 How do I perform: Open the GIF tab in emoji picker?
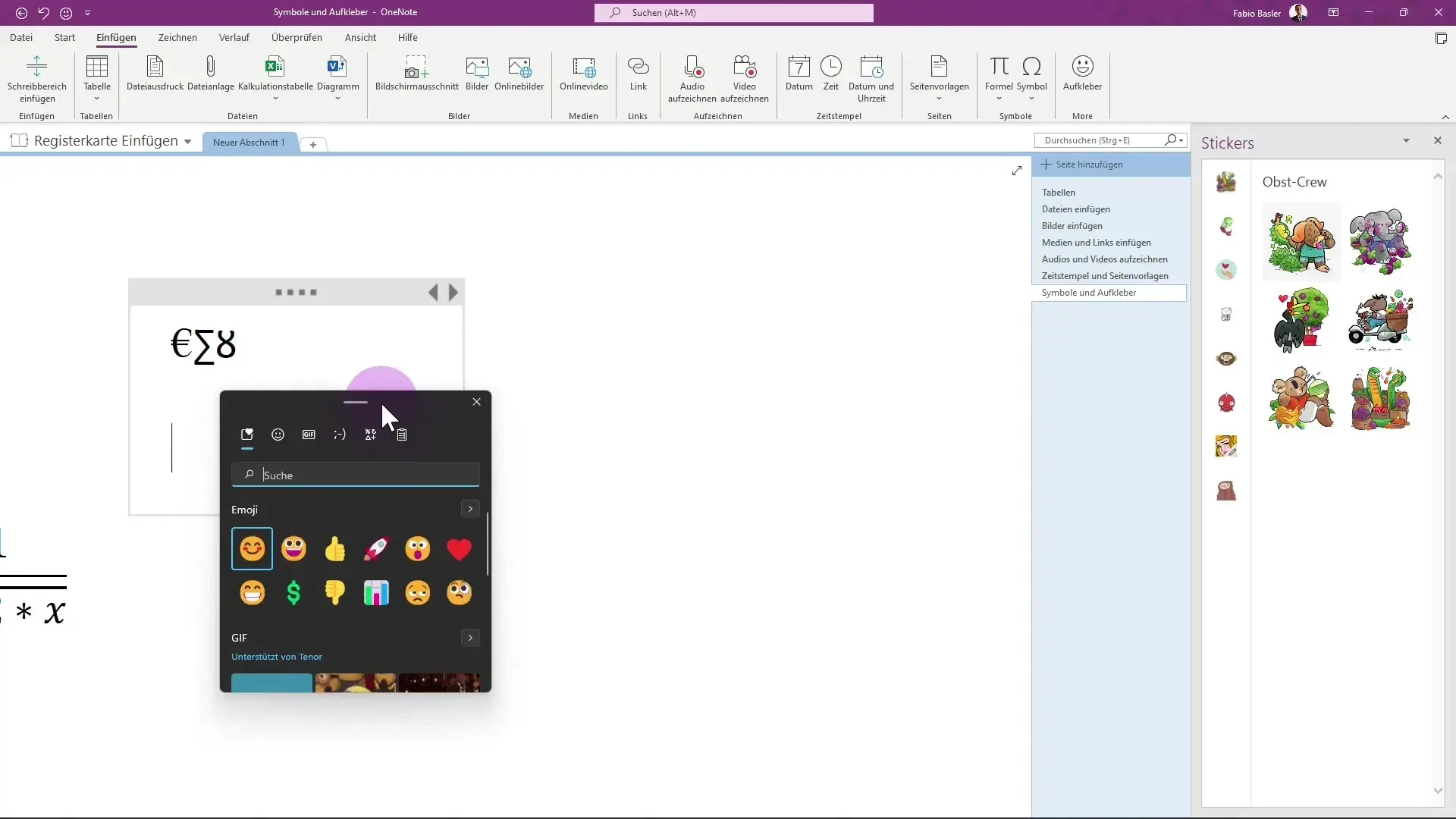tap(309, 435)
